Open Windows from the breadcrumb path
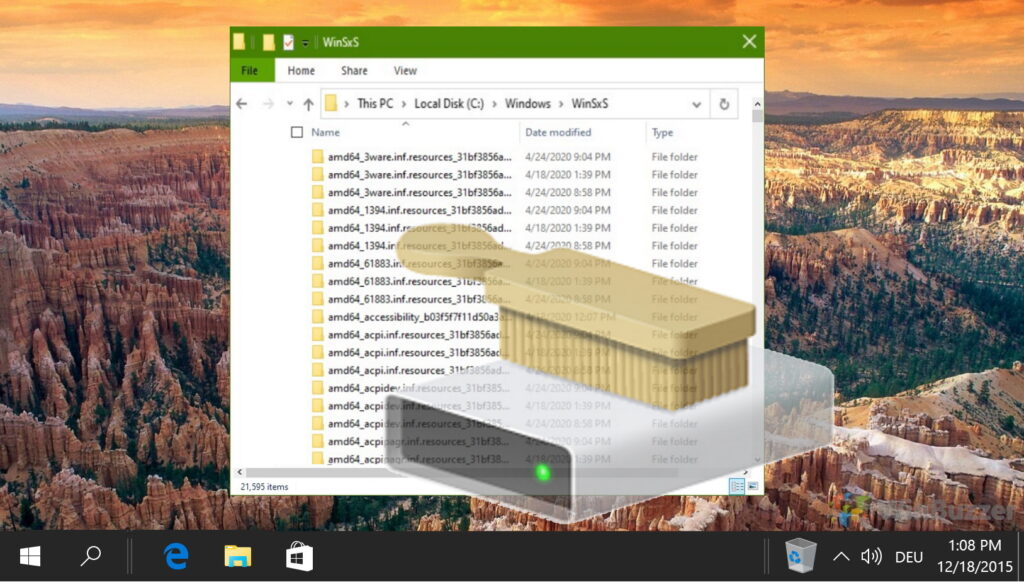The image size is (1024, 582). tap(527, 103)
